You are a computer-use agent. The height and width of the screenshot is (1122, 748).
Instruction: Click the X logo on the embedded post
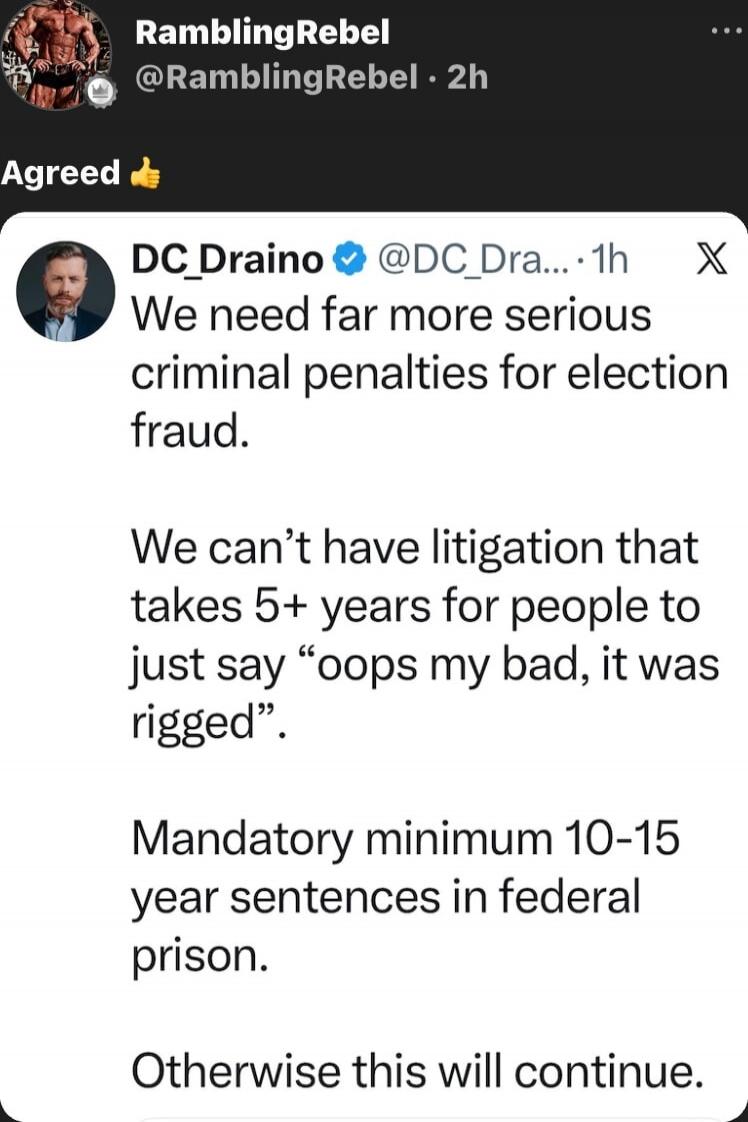(x=714, y=258)
